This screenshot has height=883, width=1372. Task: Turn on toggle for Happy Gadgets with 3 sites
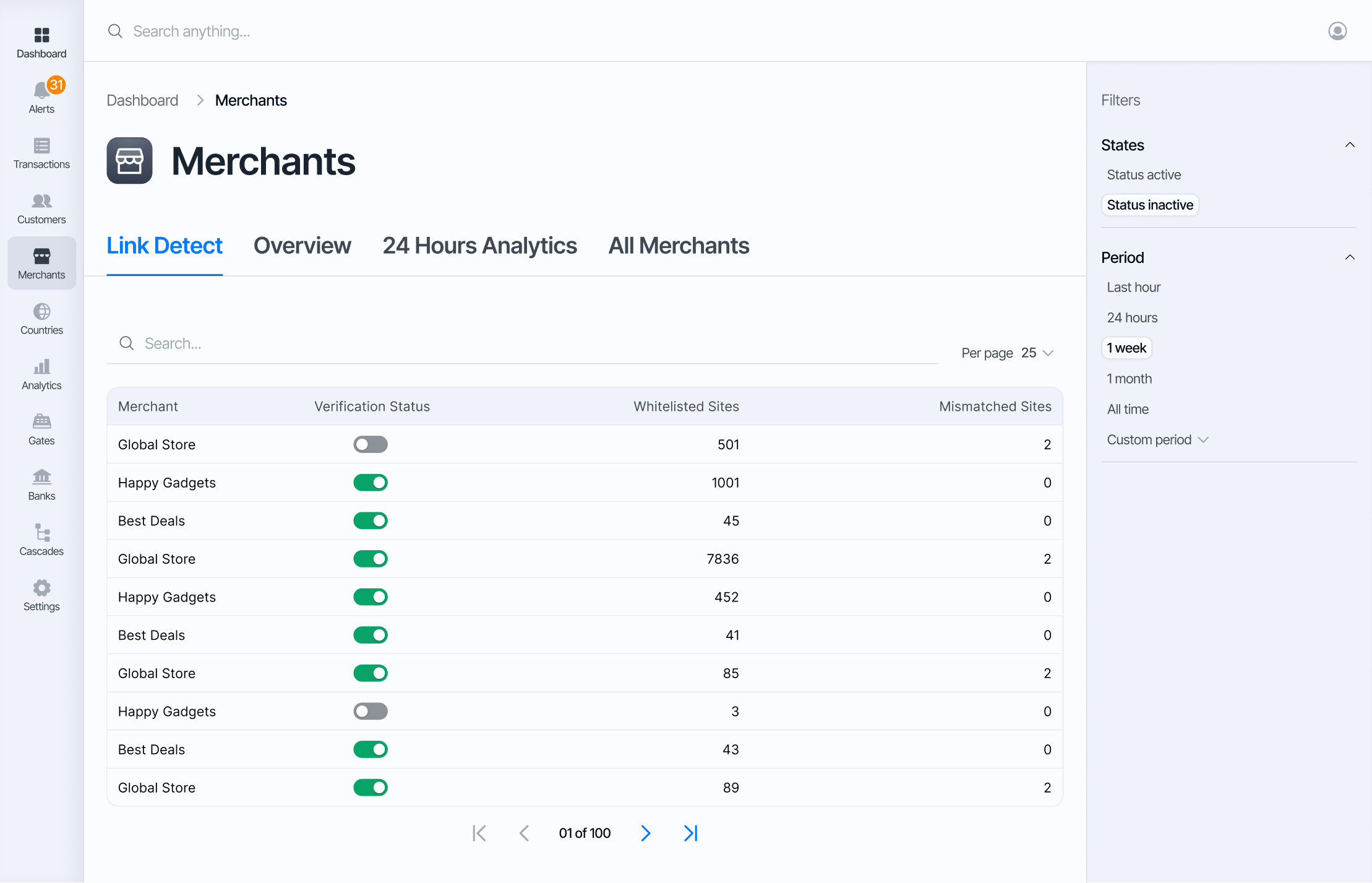(371, 712)
